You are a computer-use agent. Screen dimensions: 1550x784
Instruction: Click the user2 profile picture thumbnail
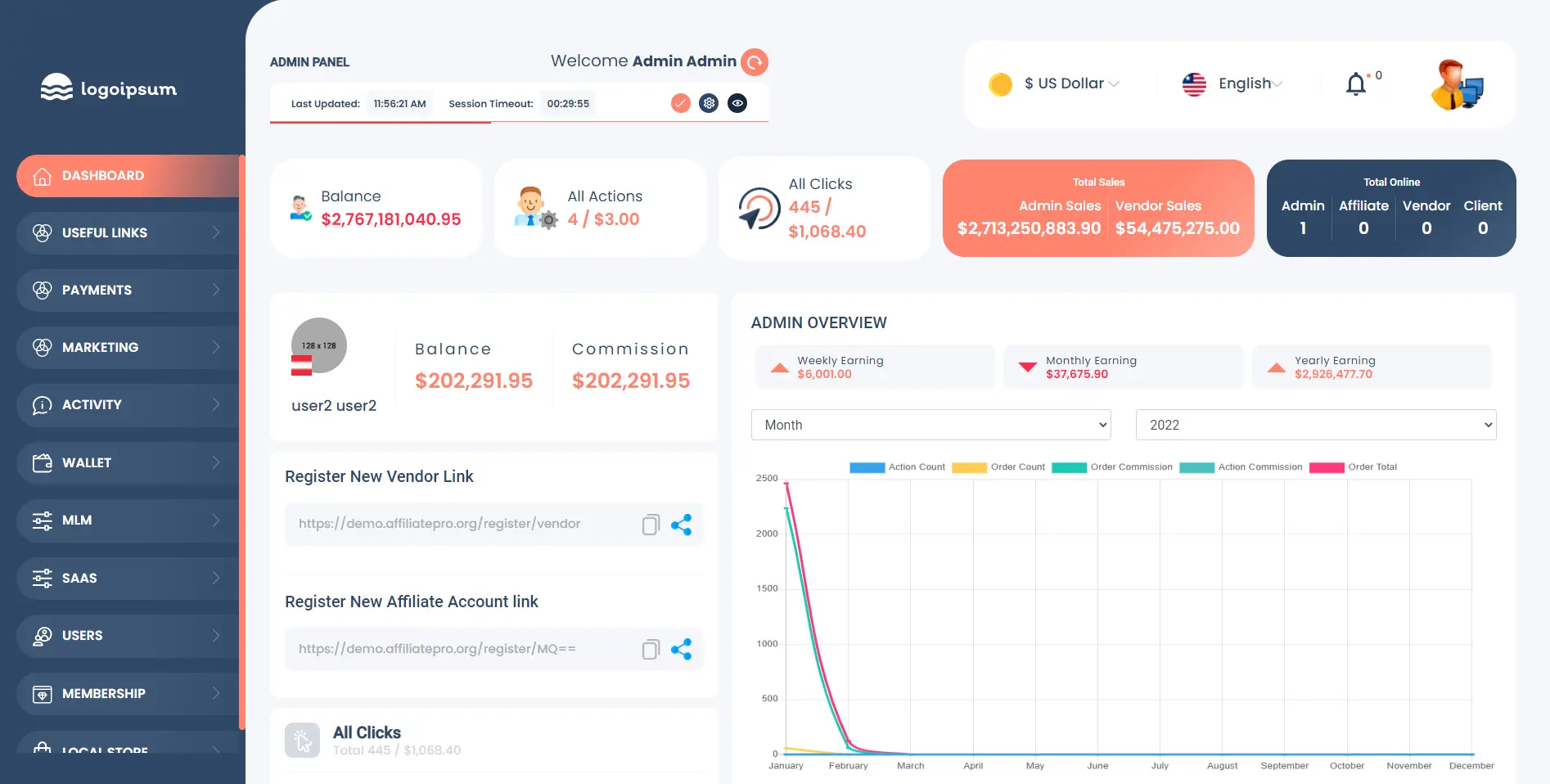(319, 346)
